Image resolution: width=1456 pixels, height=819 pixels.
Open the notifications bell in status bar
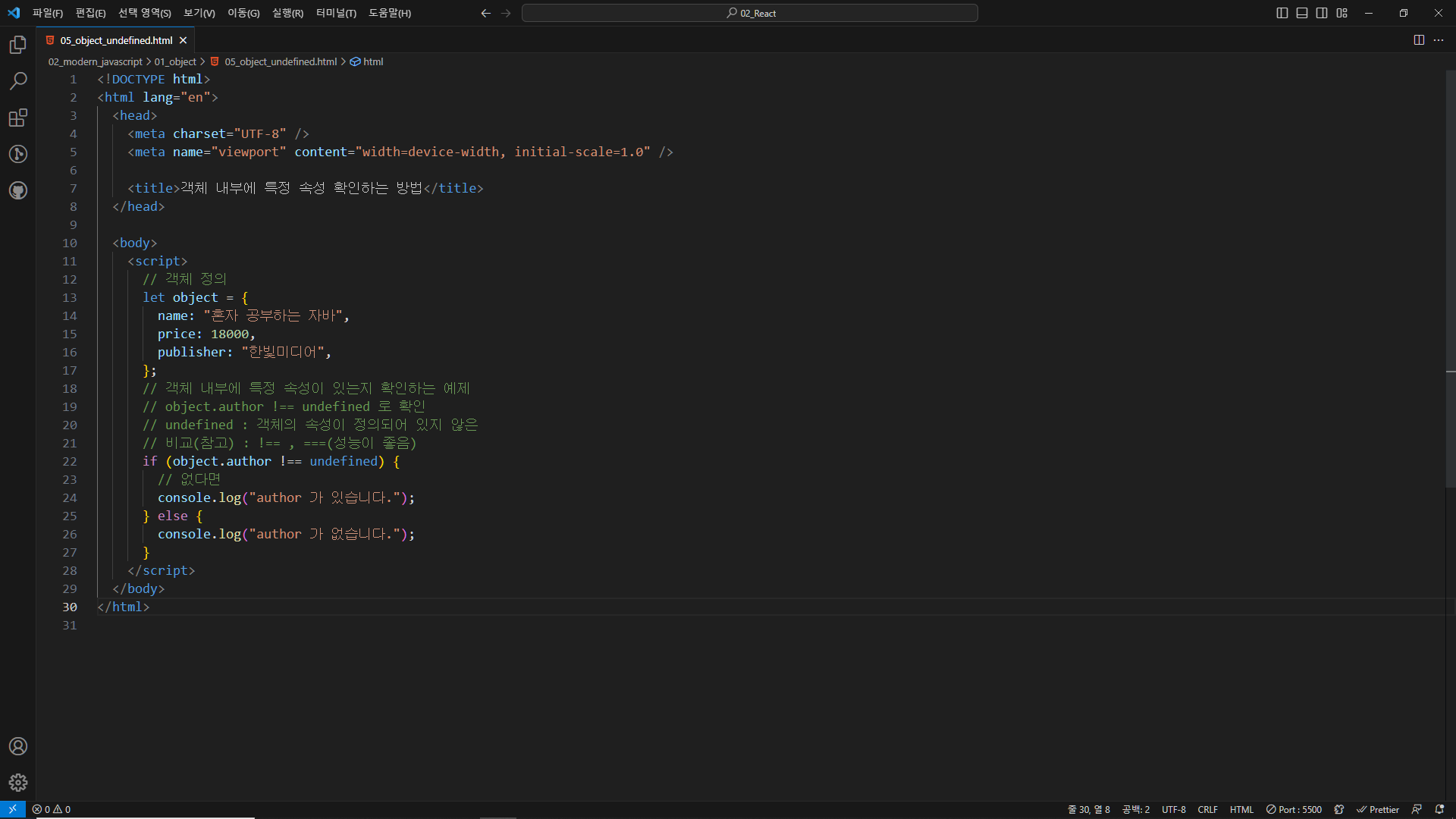point(1439,809)
